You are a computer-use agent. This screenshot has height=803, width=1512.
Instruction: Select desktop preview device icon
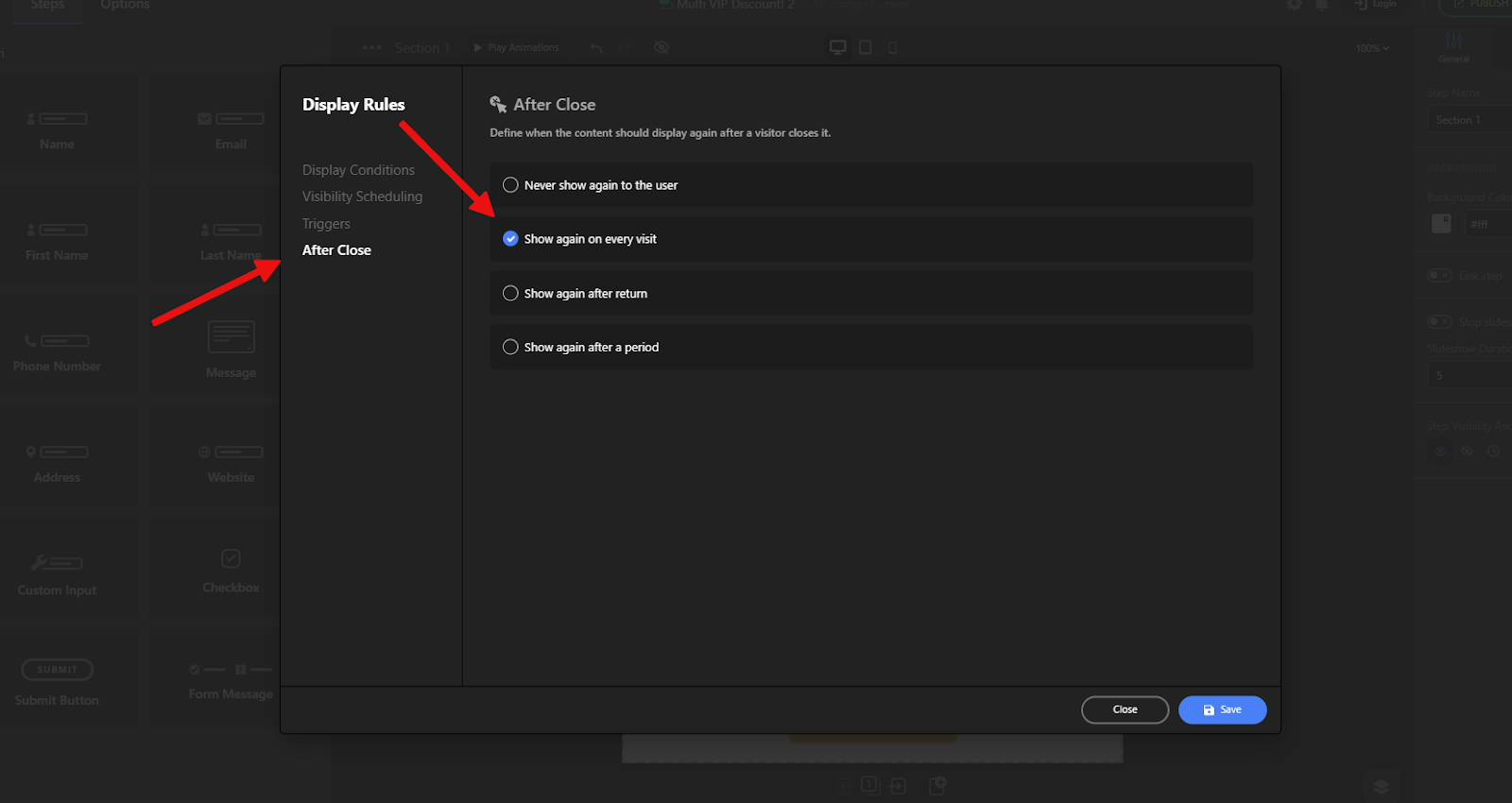[837, 47]
